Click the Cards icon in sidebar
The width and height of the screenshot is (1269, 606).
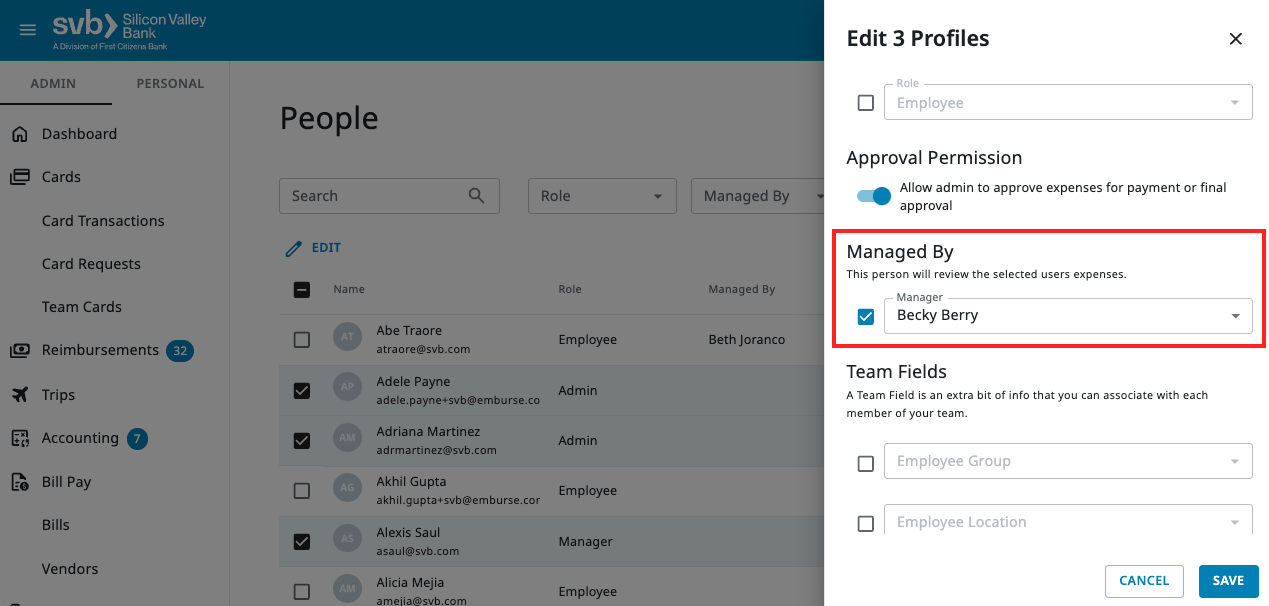click(x=20, y=177)
